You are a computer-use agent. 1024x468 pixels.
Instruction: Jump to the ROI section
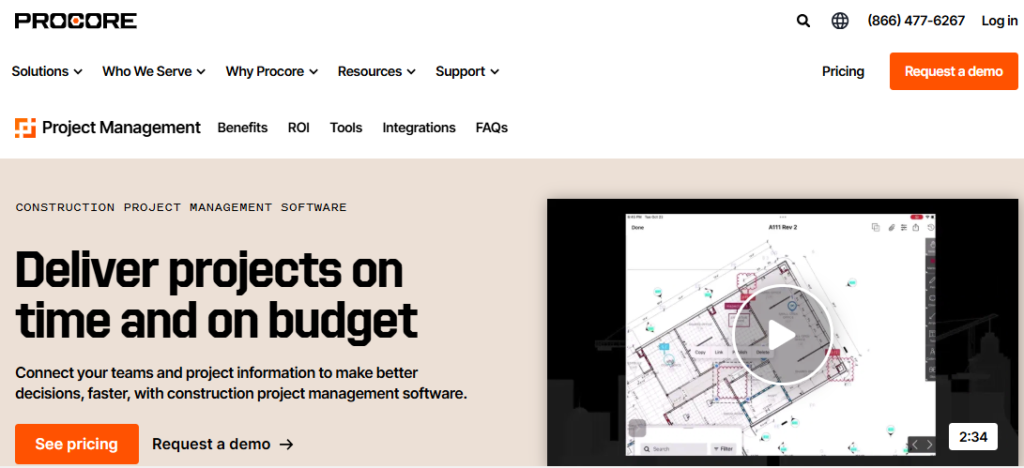click(x=298, y=127)
